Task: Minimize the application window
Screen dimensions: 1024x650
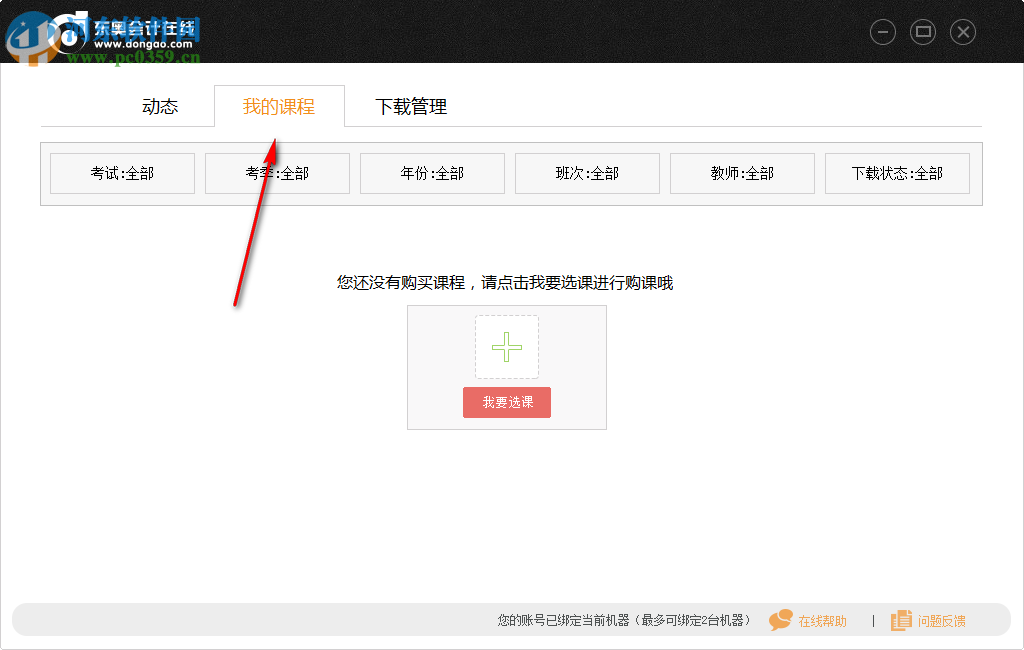Action: pyautogui.click(x=882, y=31)
